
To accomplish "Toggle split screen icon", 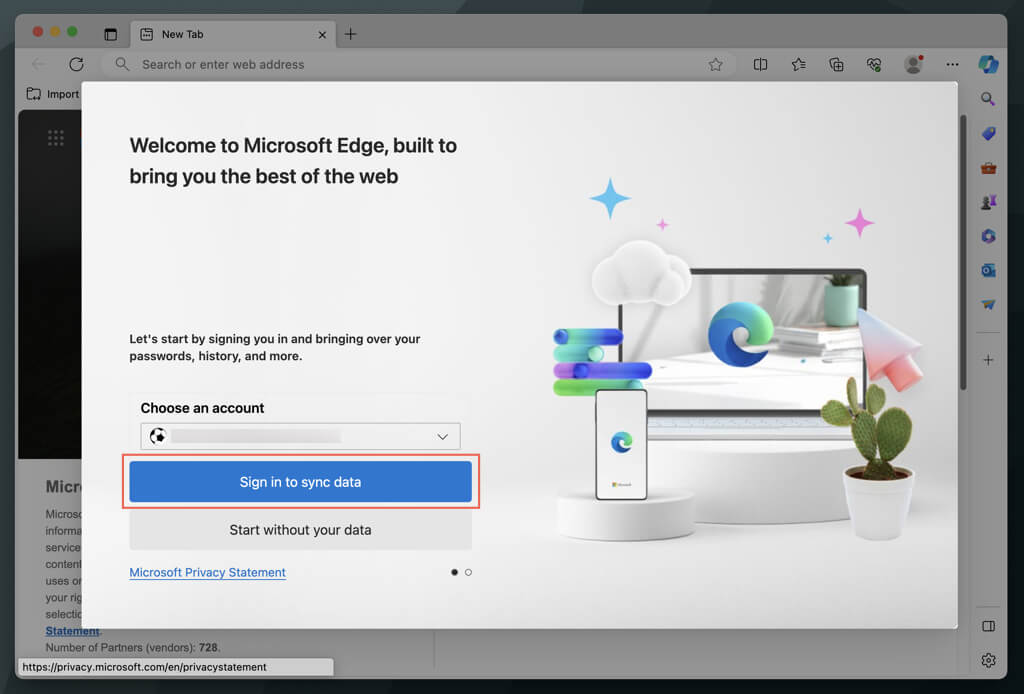I will pyautogui.click(x=760, y=65).
